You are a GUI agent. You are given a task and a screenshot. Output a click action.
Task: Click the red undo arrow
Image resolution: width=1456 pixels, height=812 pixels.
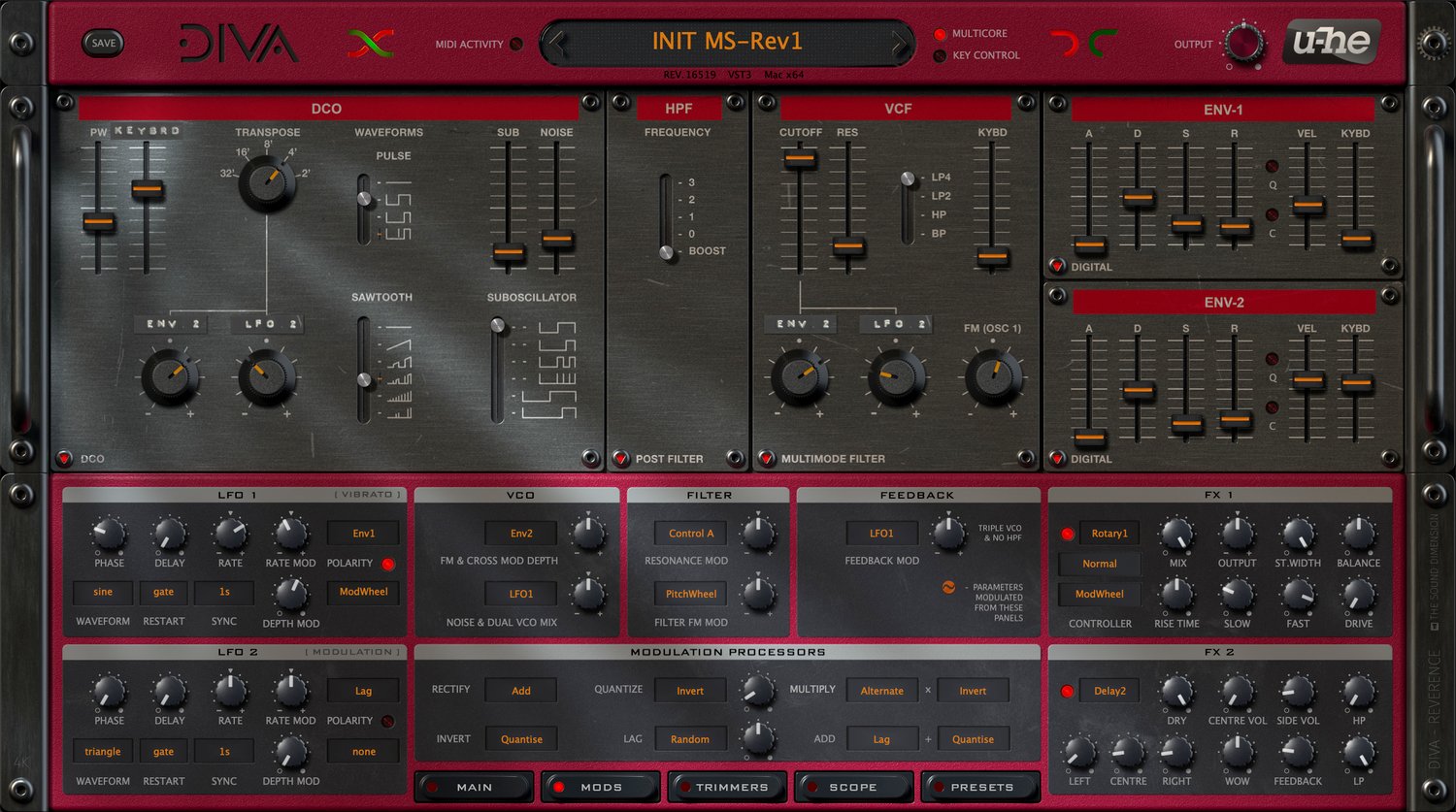[x=1065, y=43]
